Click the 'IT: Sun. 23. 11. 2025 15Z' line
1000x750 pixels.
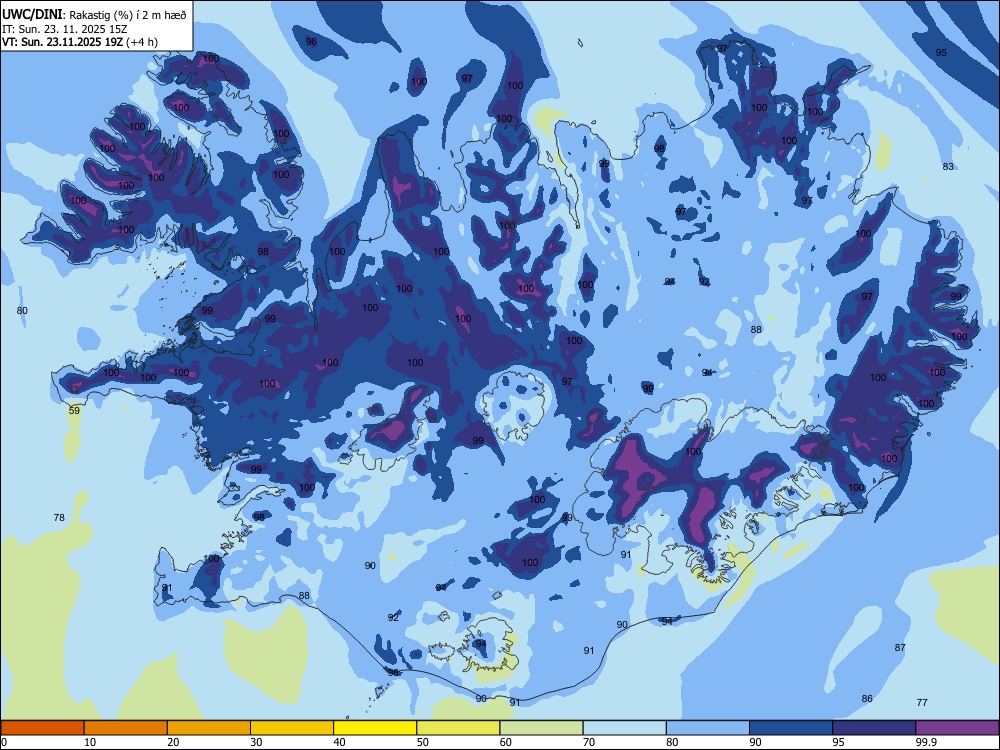(x=64, y=29)
